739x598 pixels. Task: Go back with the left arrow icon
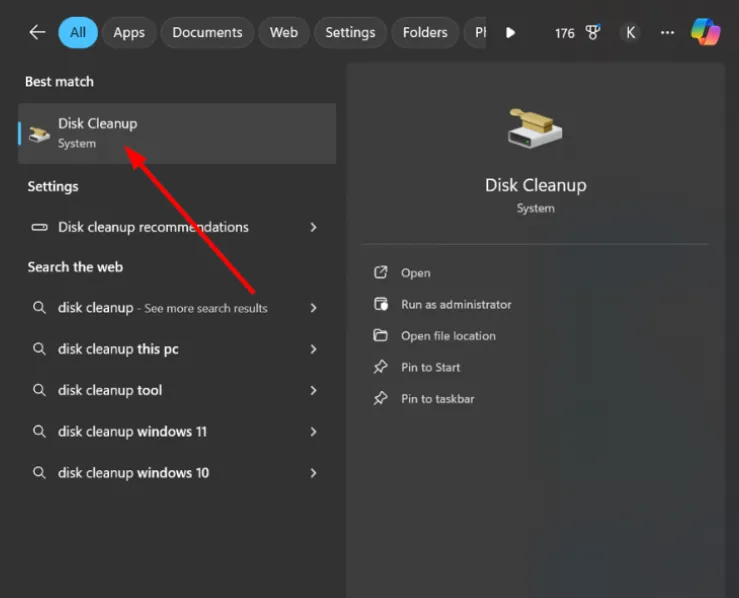pos(37,33)
